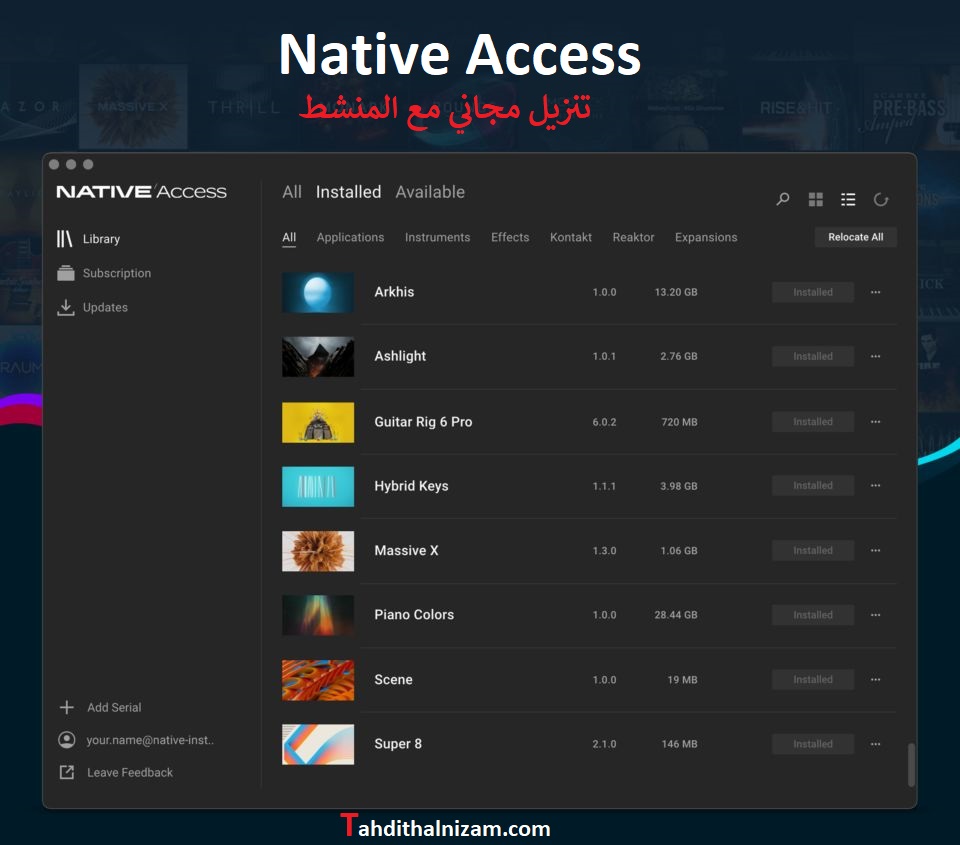Click the Piano Colors thumbnail
This screenshot has width=960, height=845.
tap(318, 615)
